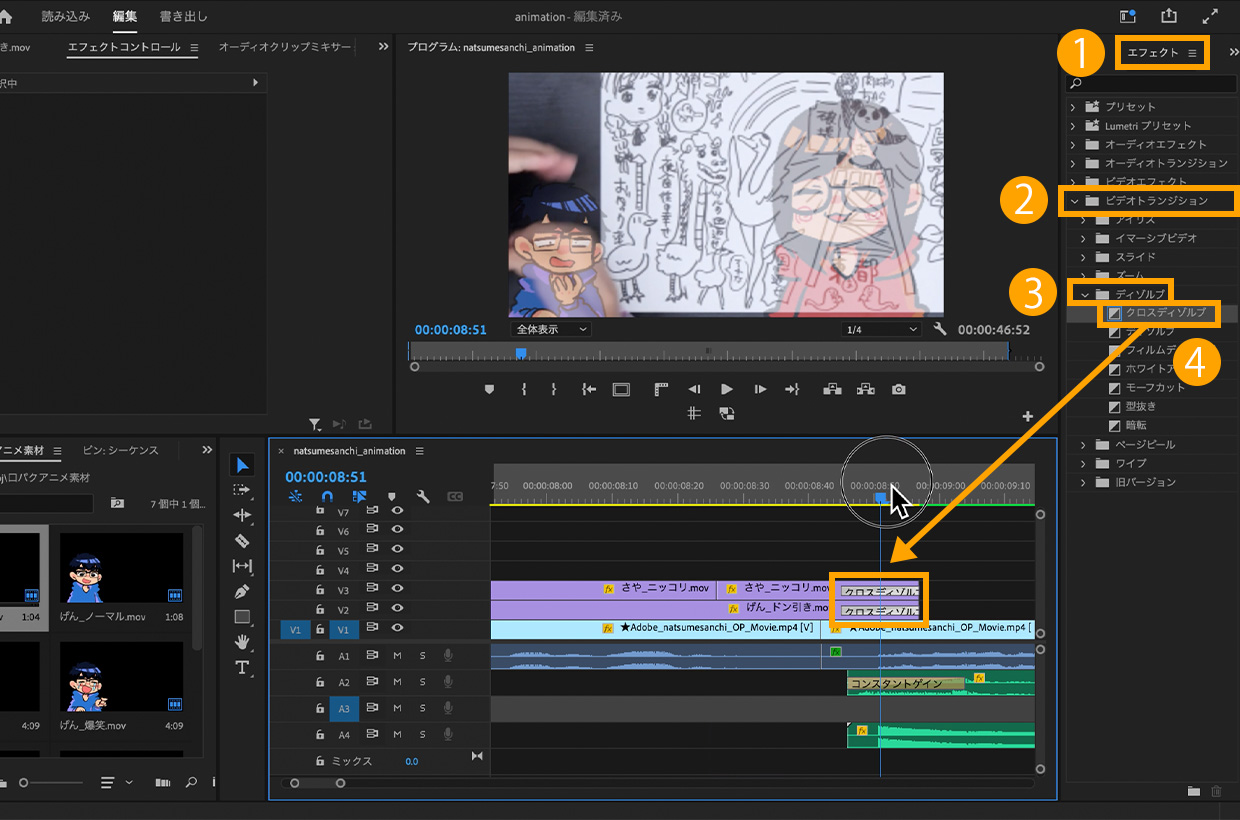The image size is (1240, 820).
Task: Open the program monitor wrench settings
Action: click(x=940, y=329)
